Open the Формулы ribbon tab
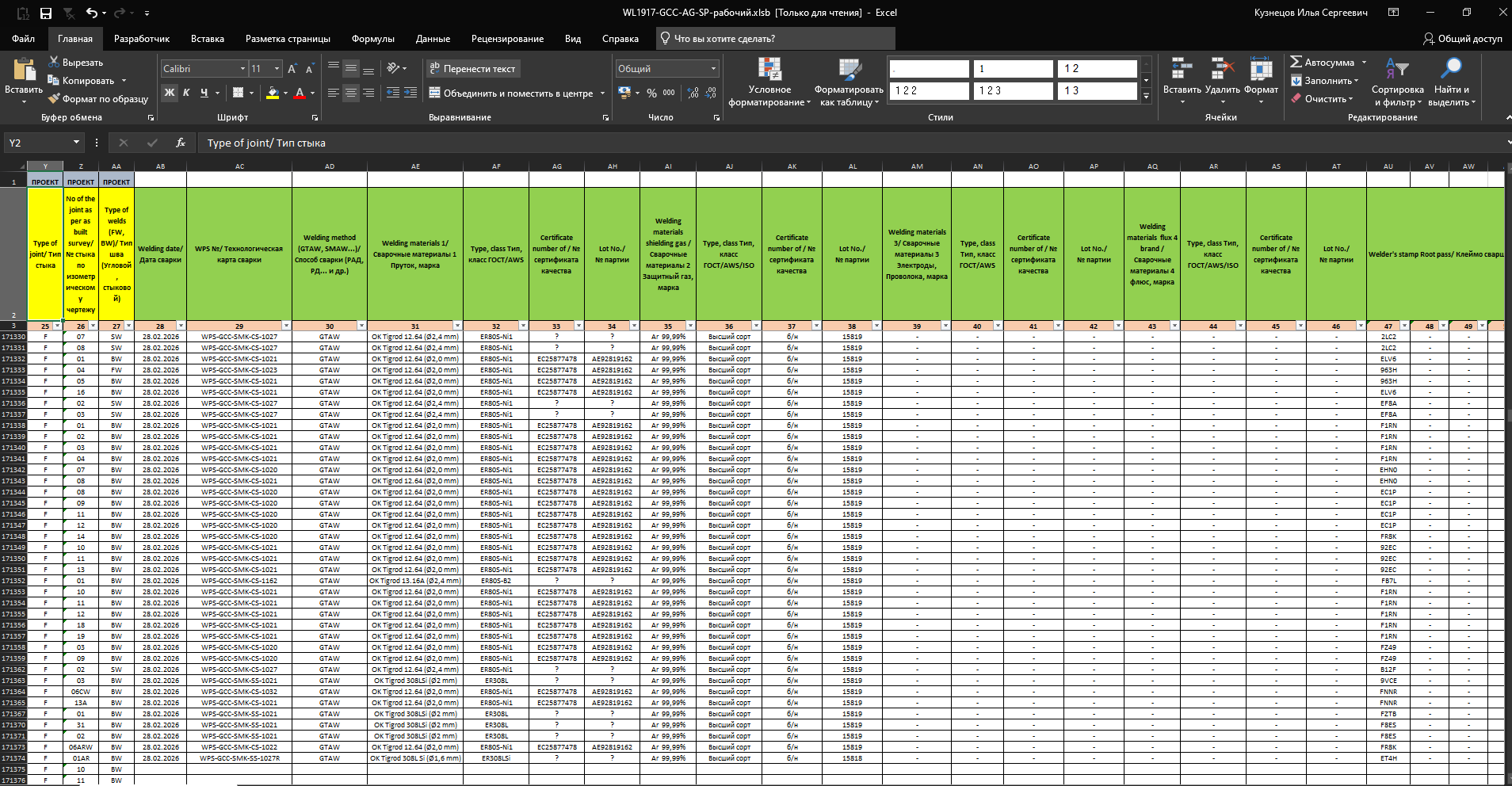The height and width of the screenshot is (786, 1512). (372, 39)
